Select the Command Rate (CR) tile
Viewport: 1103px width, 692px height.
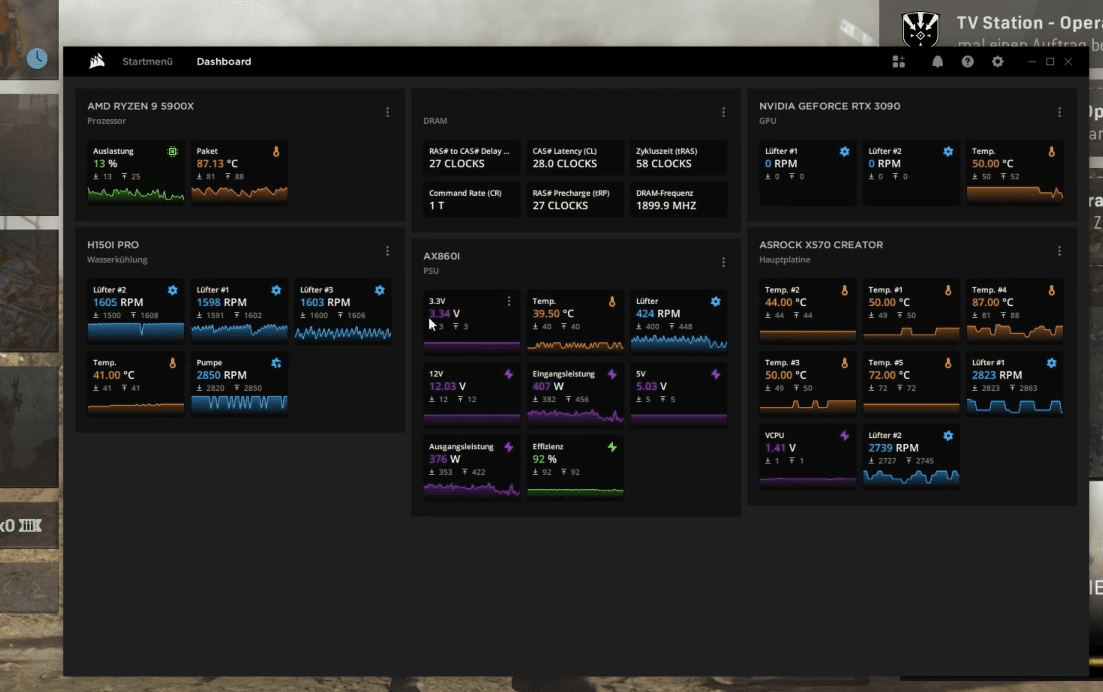471,200
